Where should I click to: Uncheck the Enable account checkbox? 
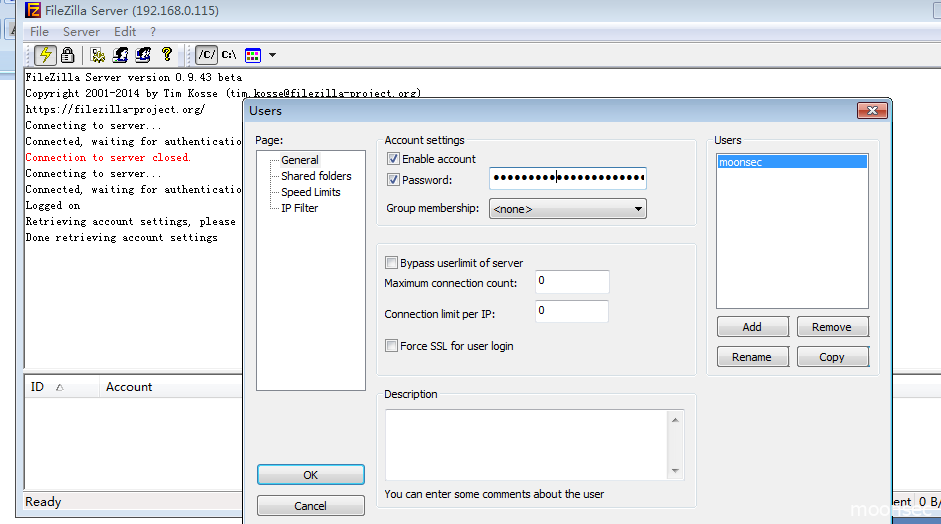point(393,158)
